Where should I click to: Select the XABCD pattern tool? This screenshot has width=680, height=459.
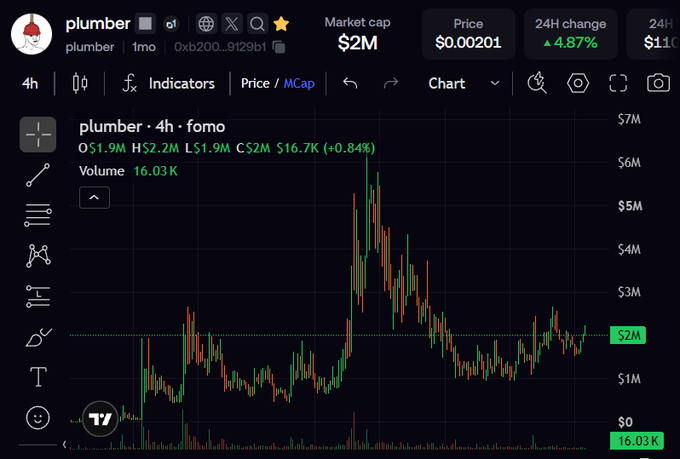[38, 255]
